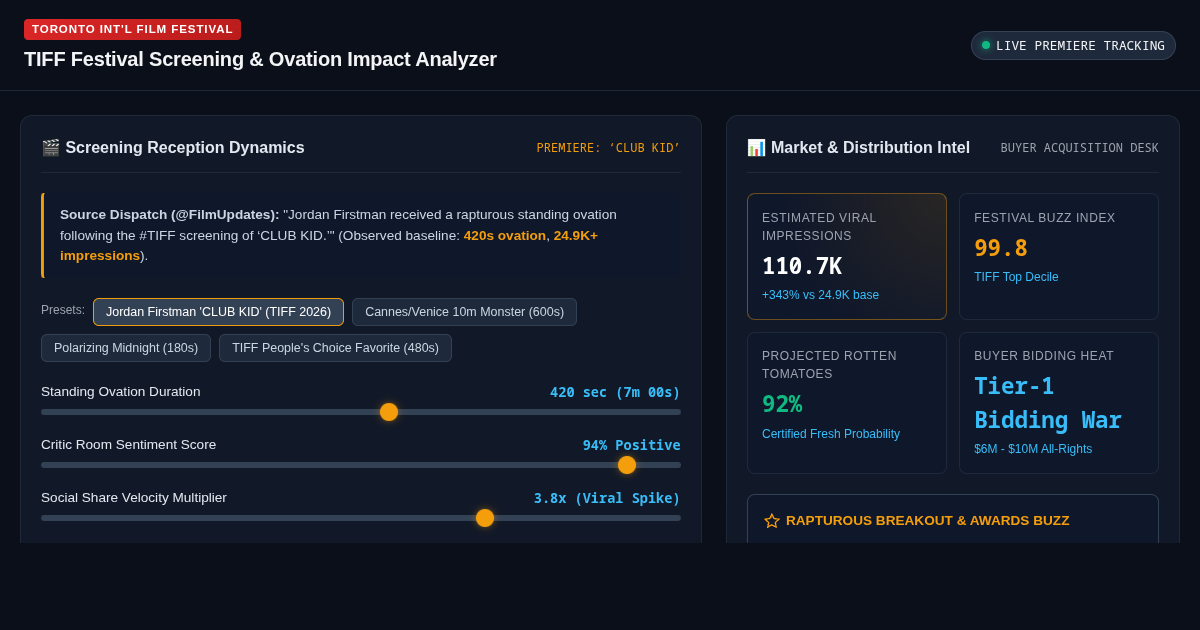Click the TIFF Festival Screening & Ovation Impact Analyzer title
The height and width of the screenshot is (630, 1200).
pyautogui.click(x=260, y=59)
